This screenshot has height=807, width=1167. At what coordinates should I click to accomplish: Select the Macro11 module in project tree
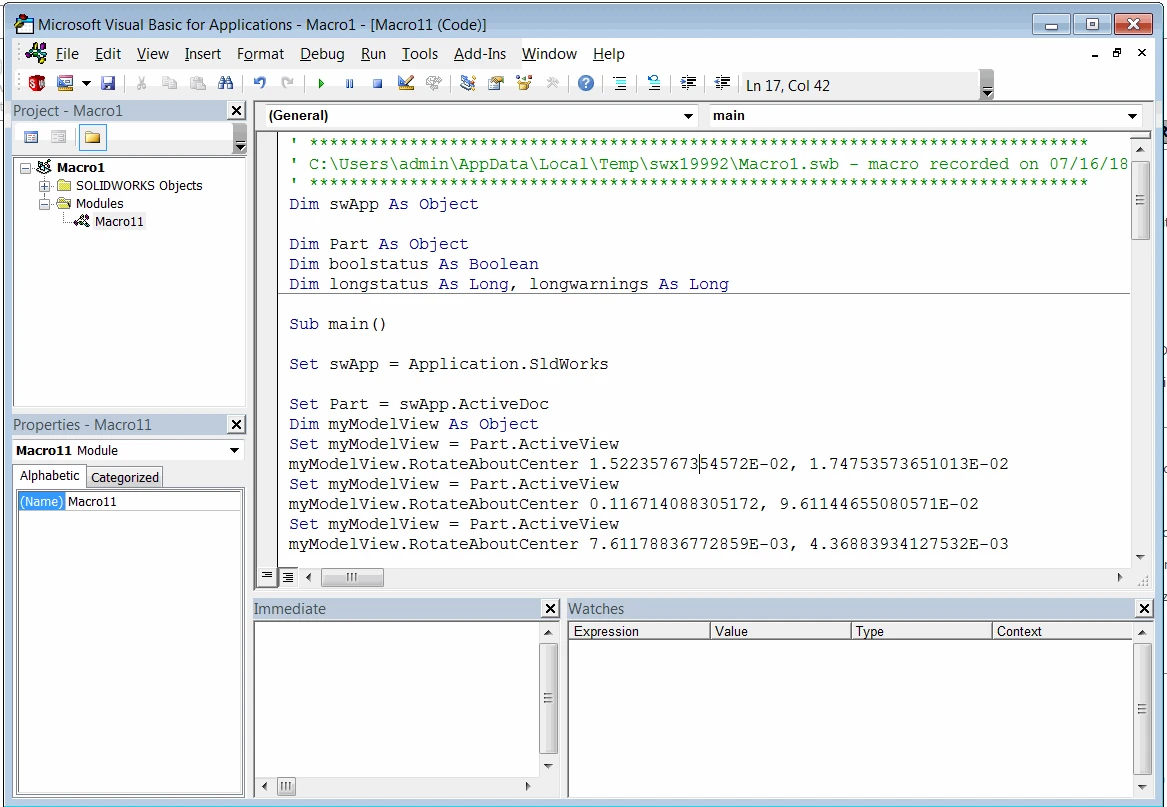pyautogui.click(x=119, y=222)
